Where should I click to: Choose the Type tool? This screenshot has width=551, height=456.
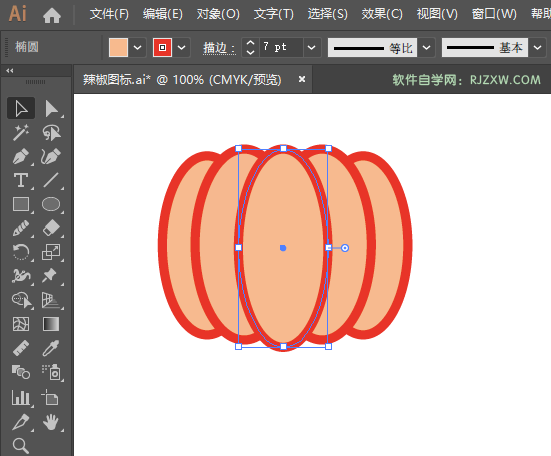[21, 180]
